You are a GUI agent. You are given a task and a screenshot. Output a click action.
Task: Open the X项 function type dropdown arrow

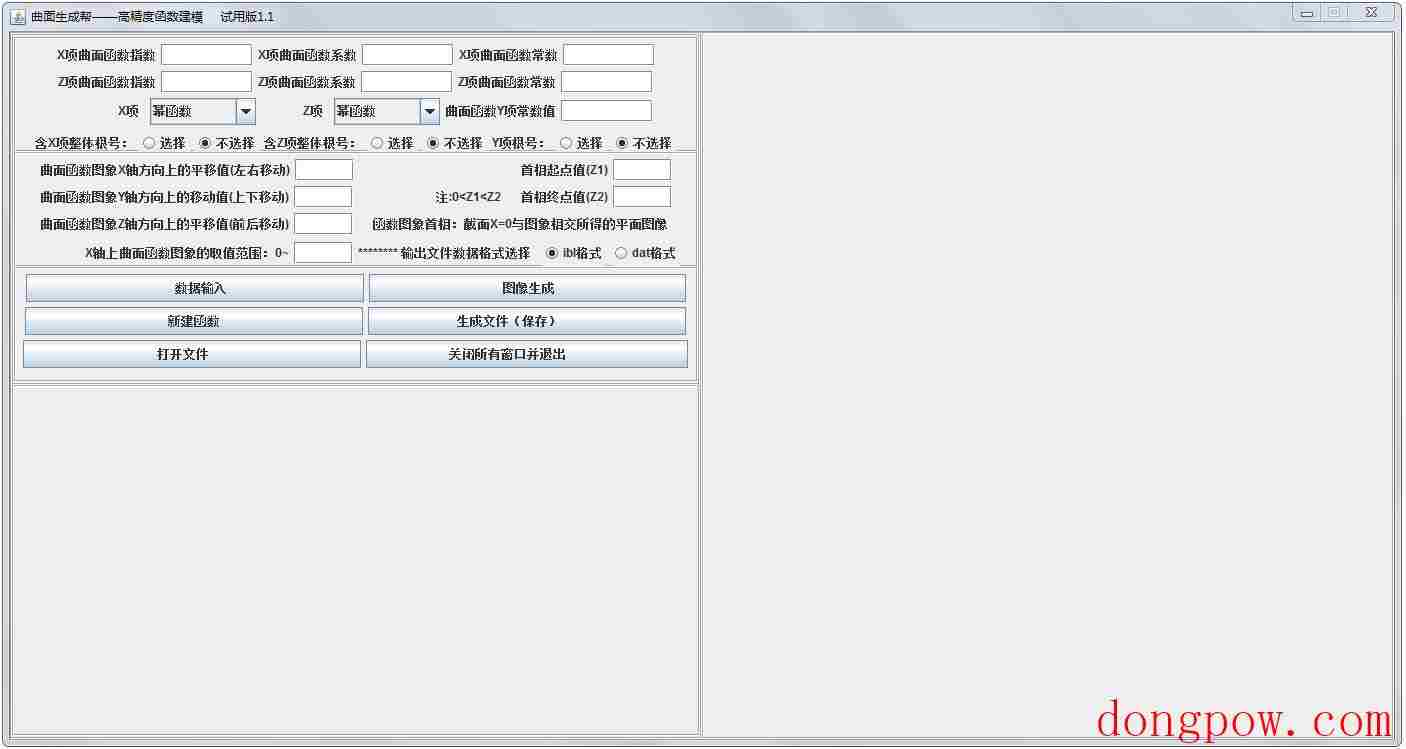pos(246,111)
